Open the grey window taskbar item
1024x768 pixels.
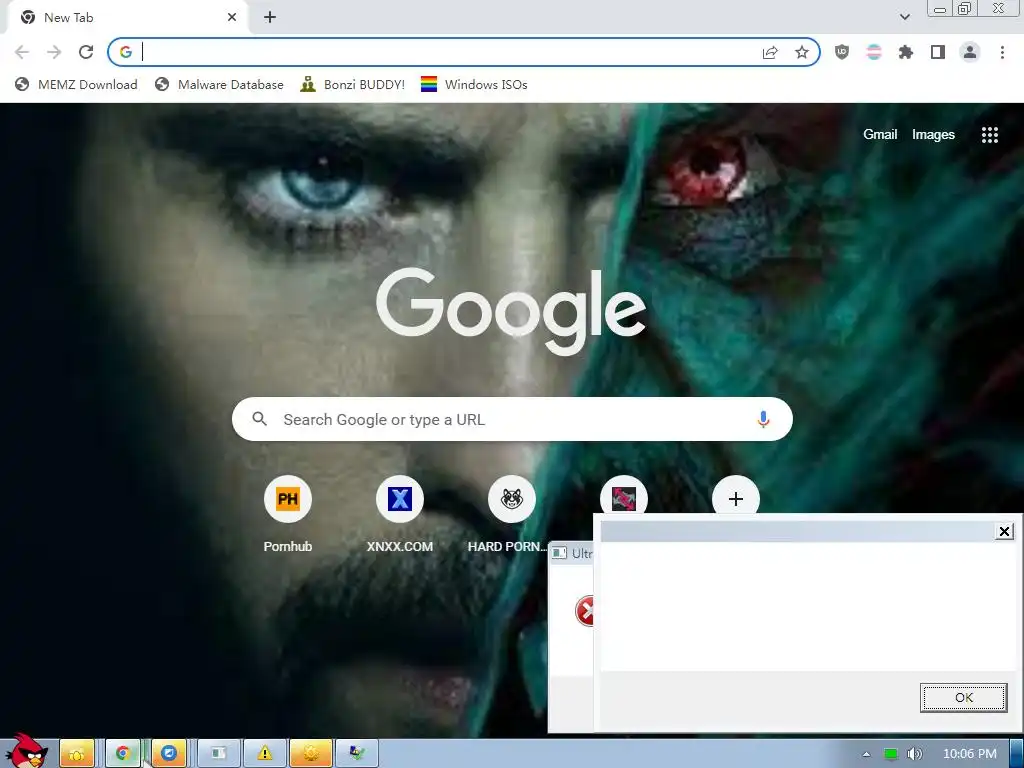click(x=219, y=754)
